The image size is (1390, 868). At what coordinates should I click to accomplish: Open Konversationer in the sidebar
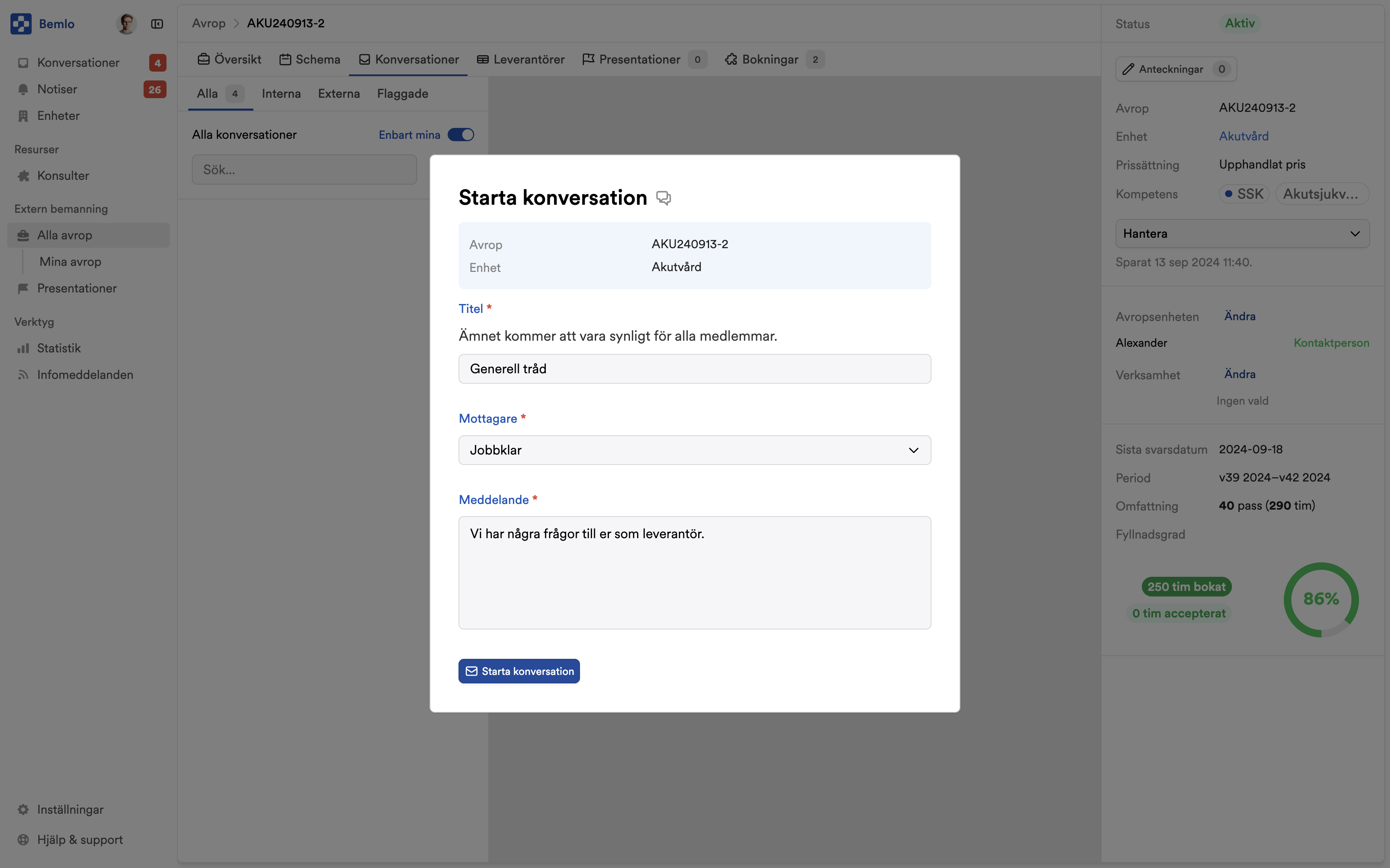pyautogui.click(x=88, y=63)
